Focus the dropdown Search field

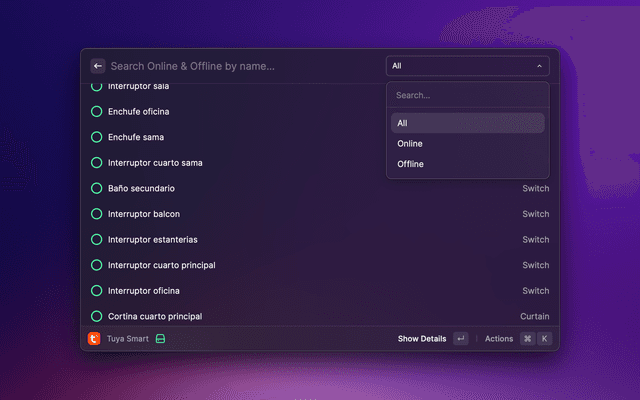pyautogui.click(x=467, y=96)
